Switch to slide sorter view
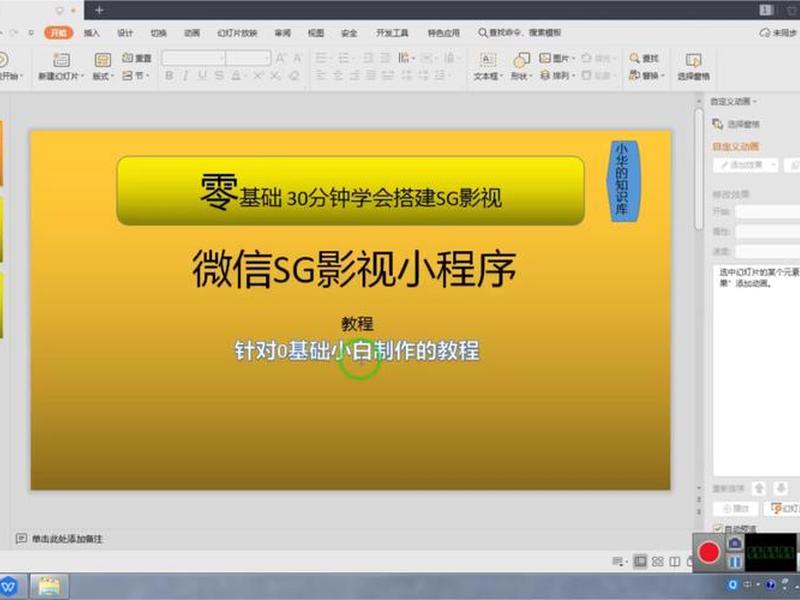800x600 pixels. point(658,562)
